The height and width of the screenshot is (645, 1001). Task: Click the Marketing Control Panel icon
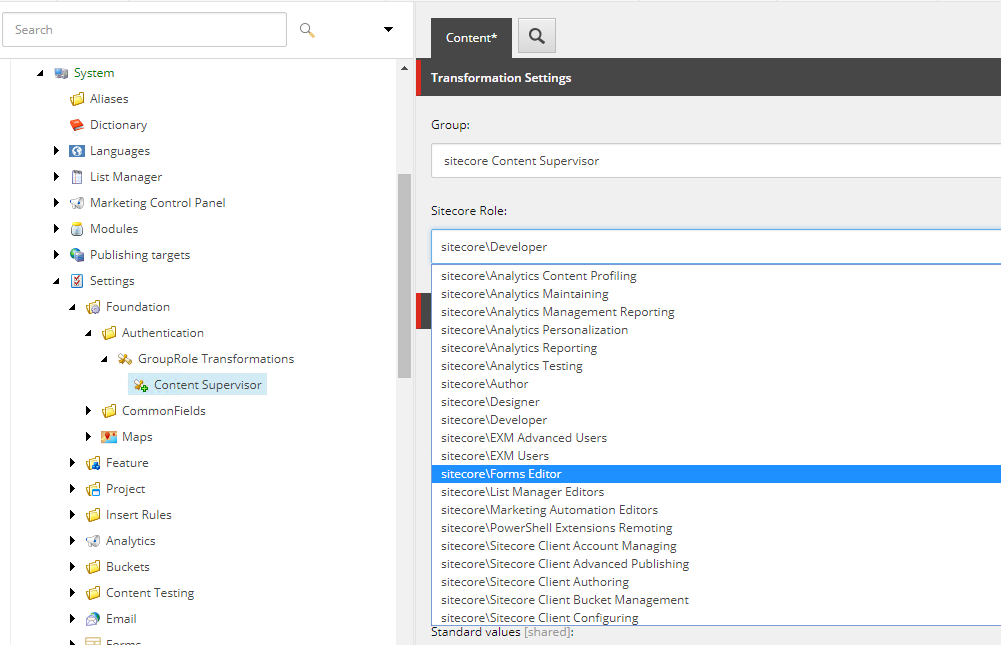[77, 202]
